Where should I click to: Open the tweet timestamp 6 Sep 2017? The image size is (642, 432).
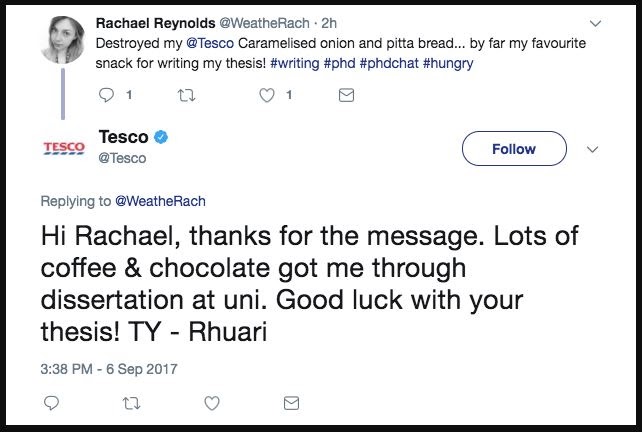[x=106, y=368]
